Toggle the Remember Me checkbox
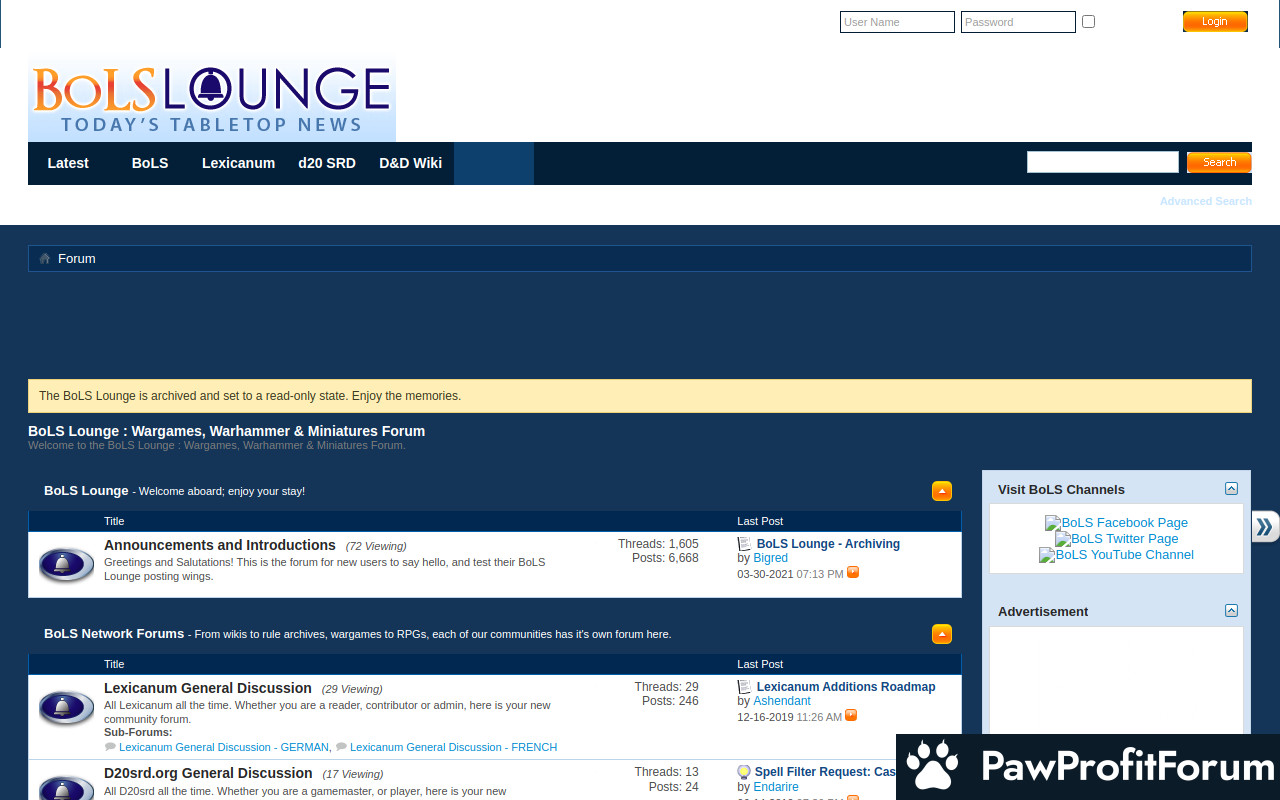This screenshot has height=800, width=1280. [1089, 21]
